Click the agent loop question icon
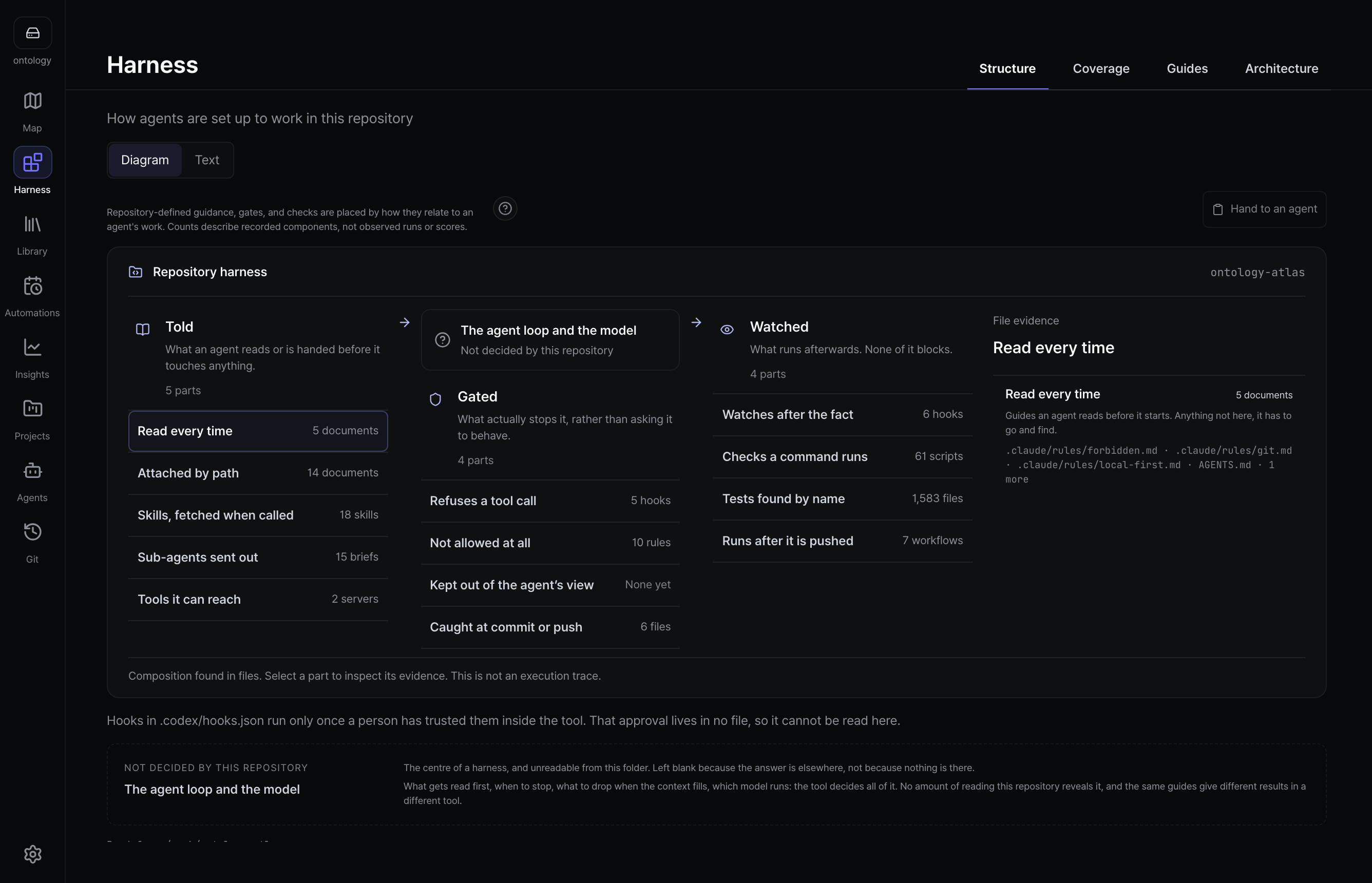The width and height of the screenshot is (1372, 883). 443,340
